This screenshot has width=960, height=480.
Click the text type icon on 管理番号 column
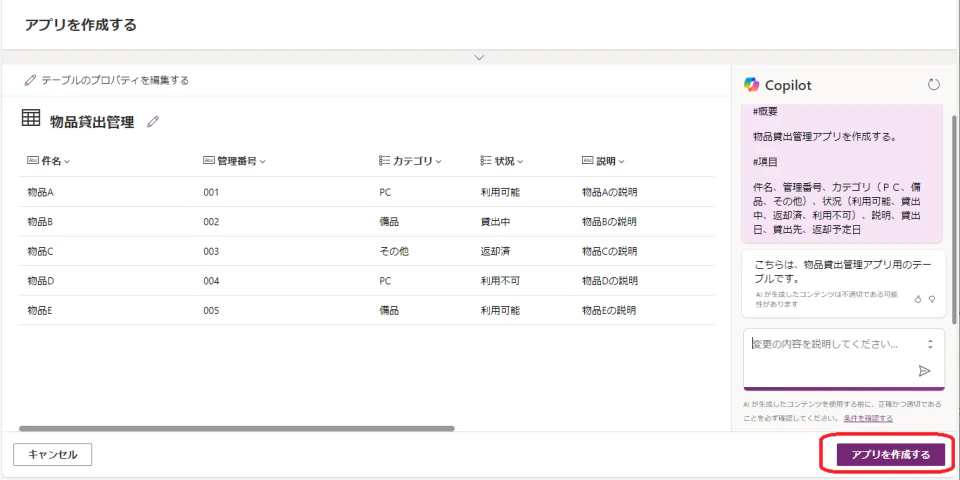point(209,161)
